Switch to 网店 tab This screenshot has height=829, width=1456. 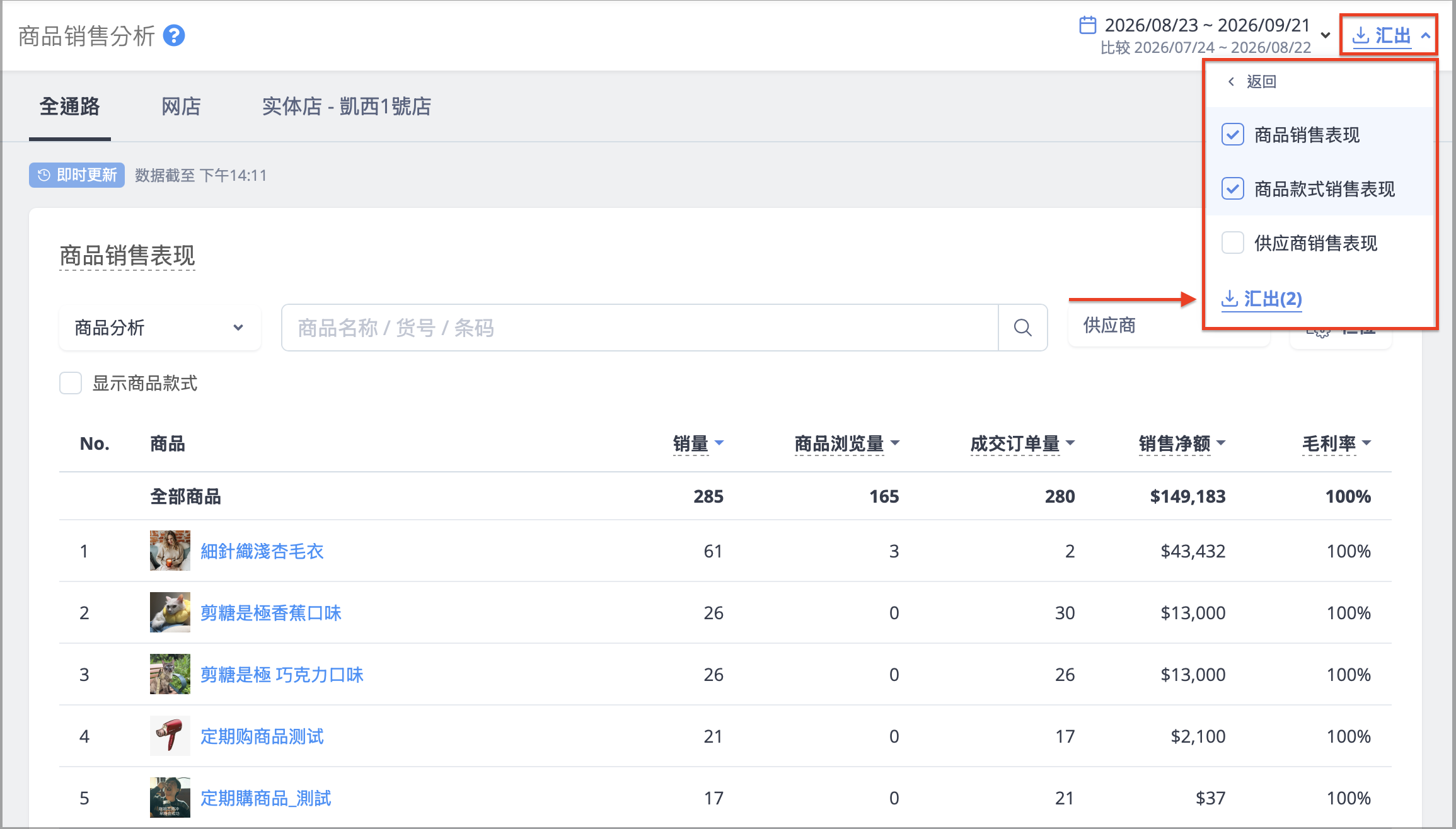click(181, 106)
